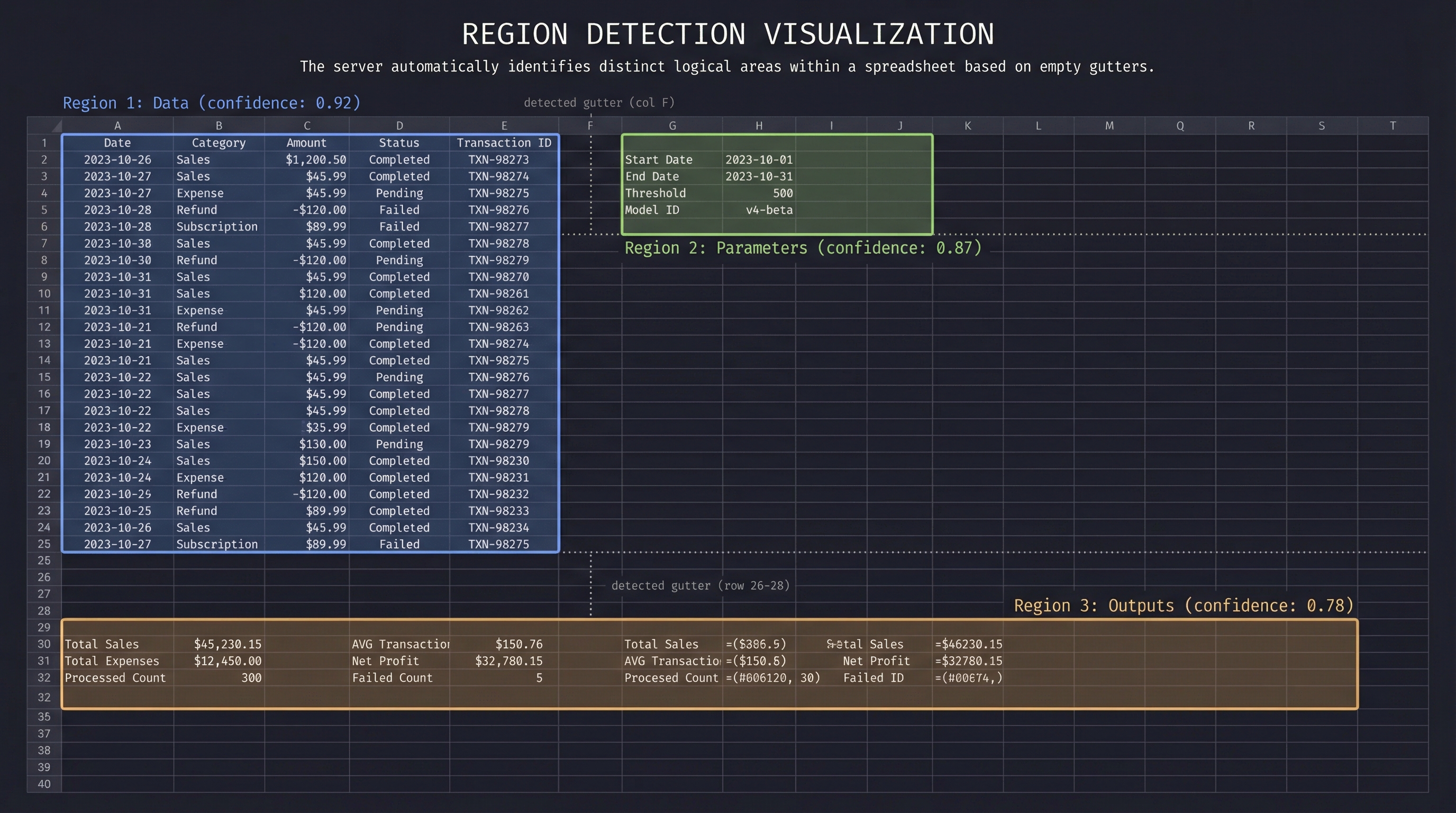Select the =$46230.15 formula cell

(x=968, y=644)
